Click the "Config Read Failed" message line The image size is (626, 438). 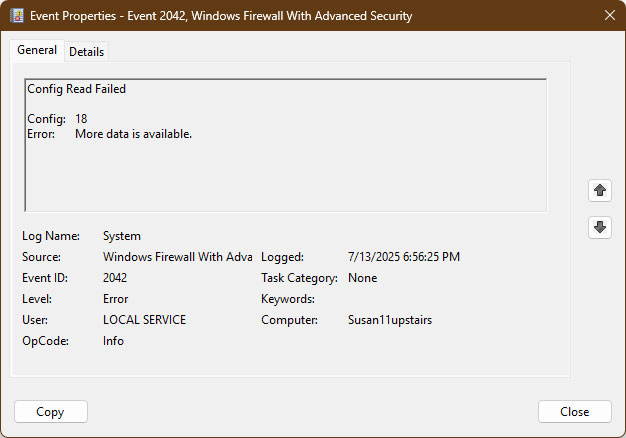pos(76,89)
